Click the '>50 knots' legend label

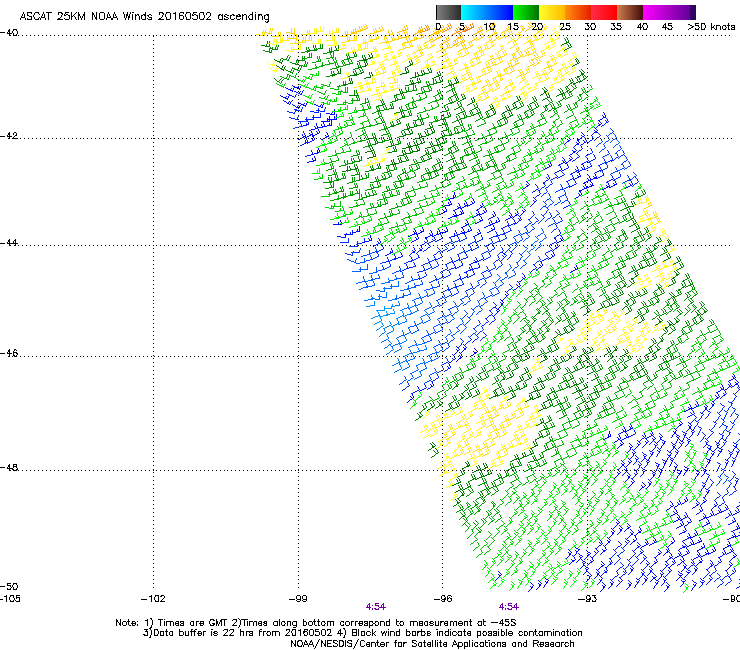coord(711,27)
